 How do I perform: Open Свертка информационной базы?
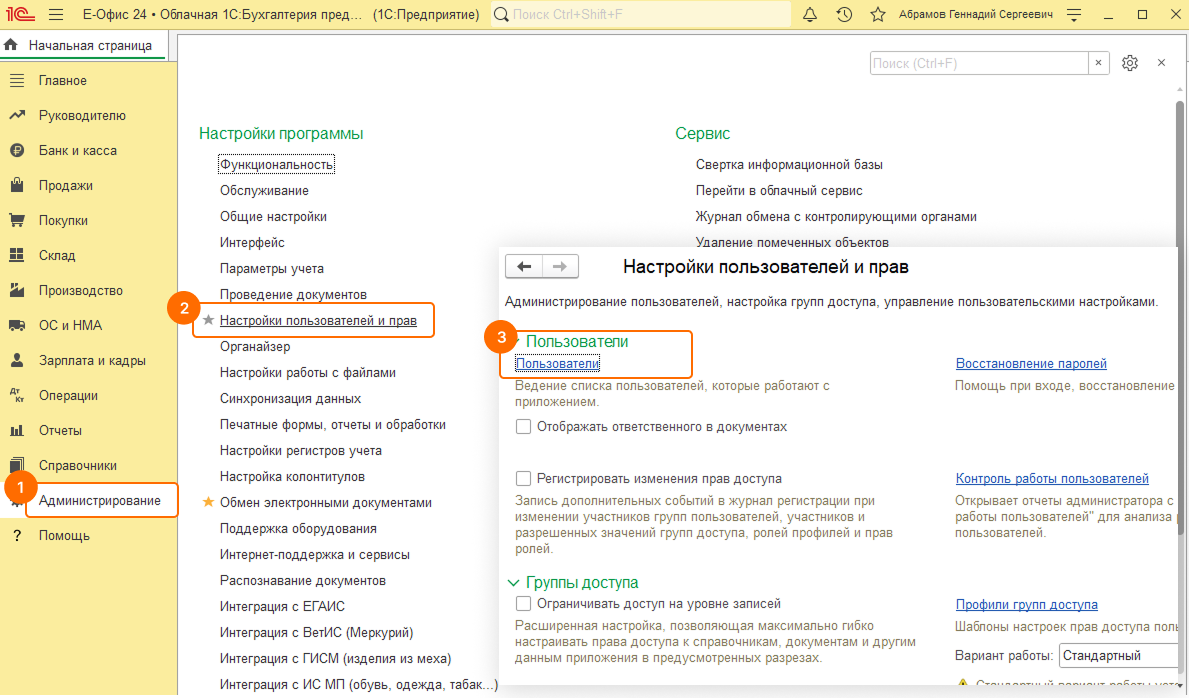click(789, 165)
